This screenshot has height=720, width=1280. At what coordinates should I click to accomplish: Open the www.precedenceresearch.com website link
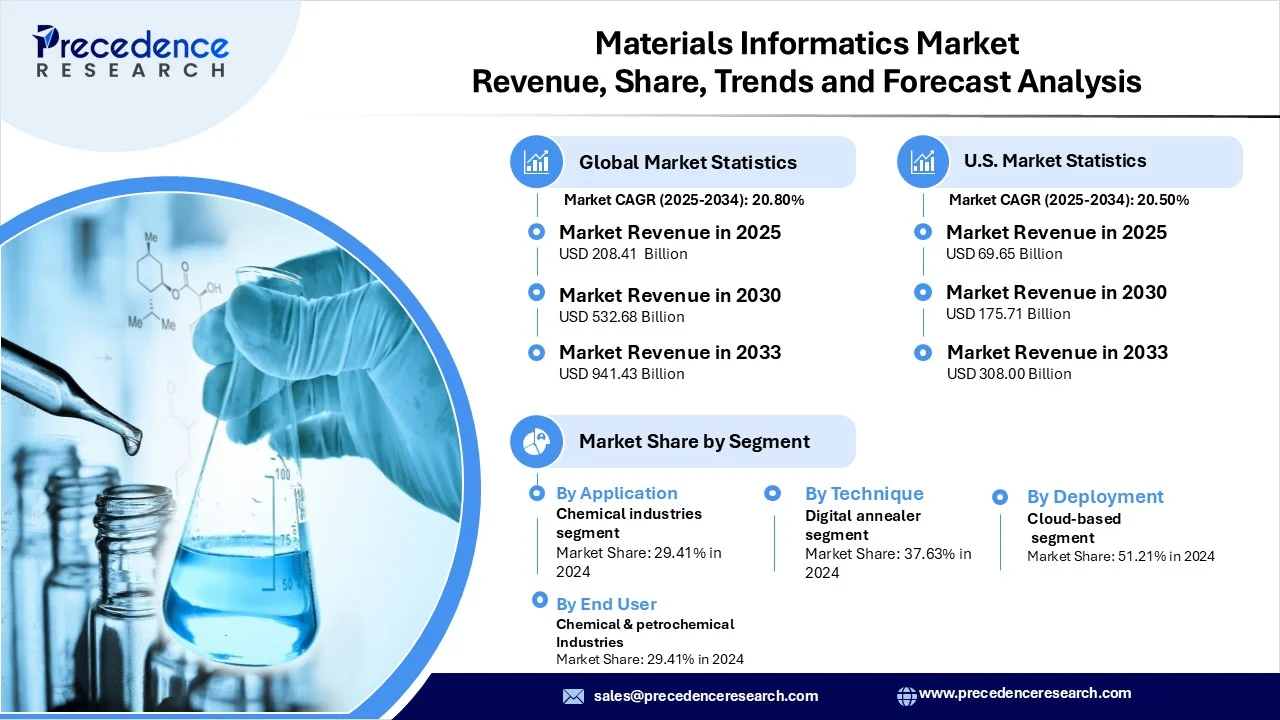pos(1025,693)
